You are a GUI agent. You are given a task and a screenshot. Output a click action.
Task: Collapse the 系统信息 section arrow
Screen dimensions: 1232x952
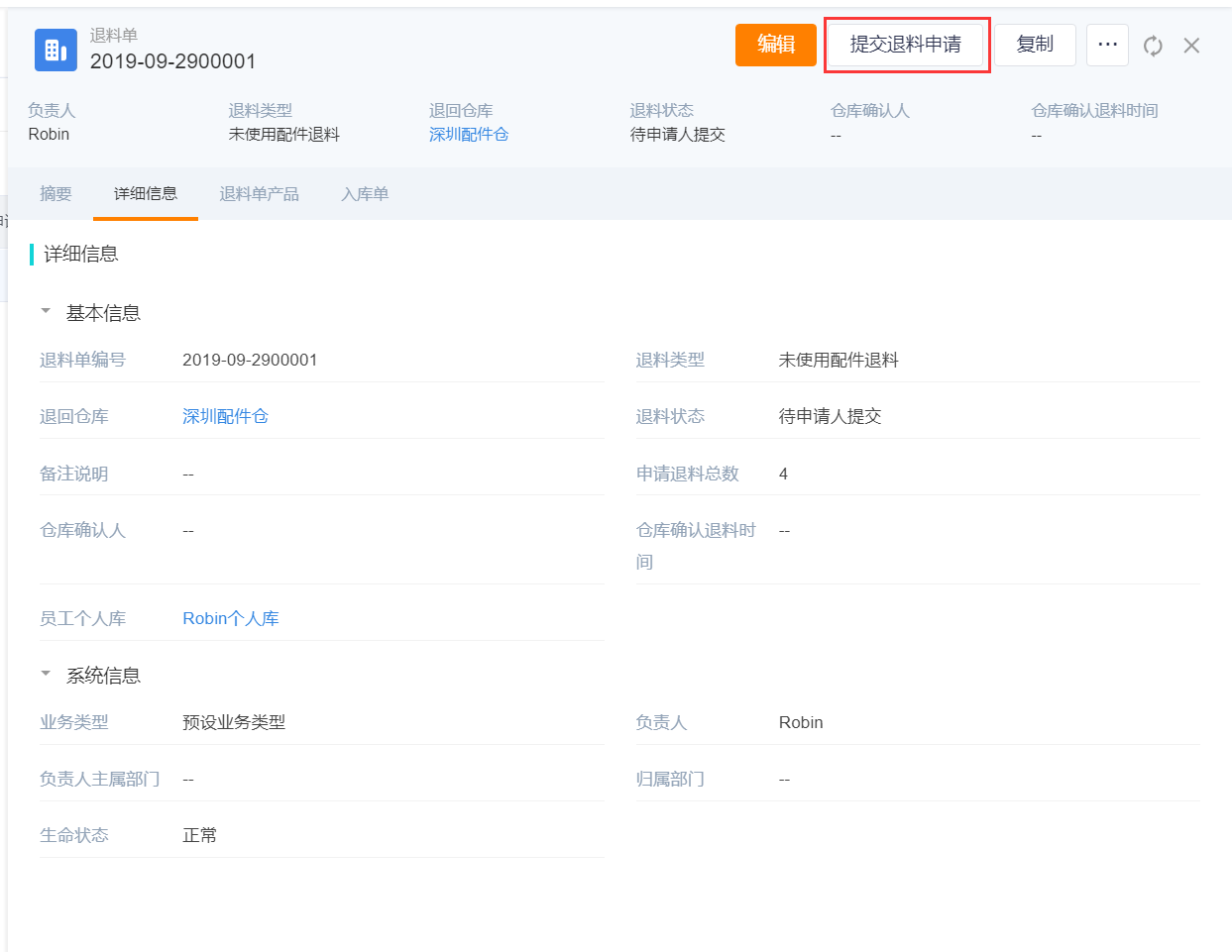click(x=46, y=675)
